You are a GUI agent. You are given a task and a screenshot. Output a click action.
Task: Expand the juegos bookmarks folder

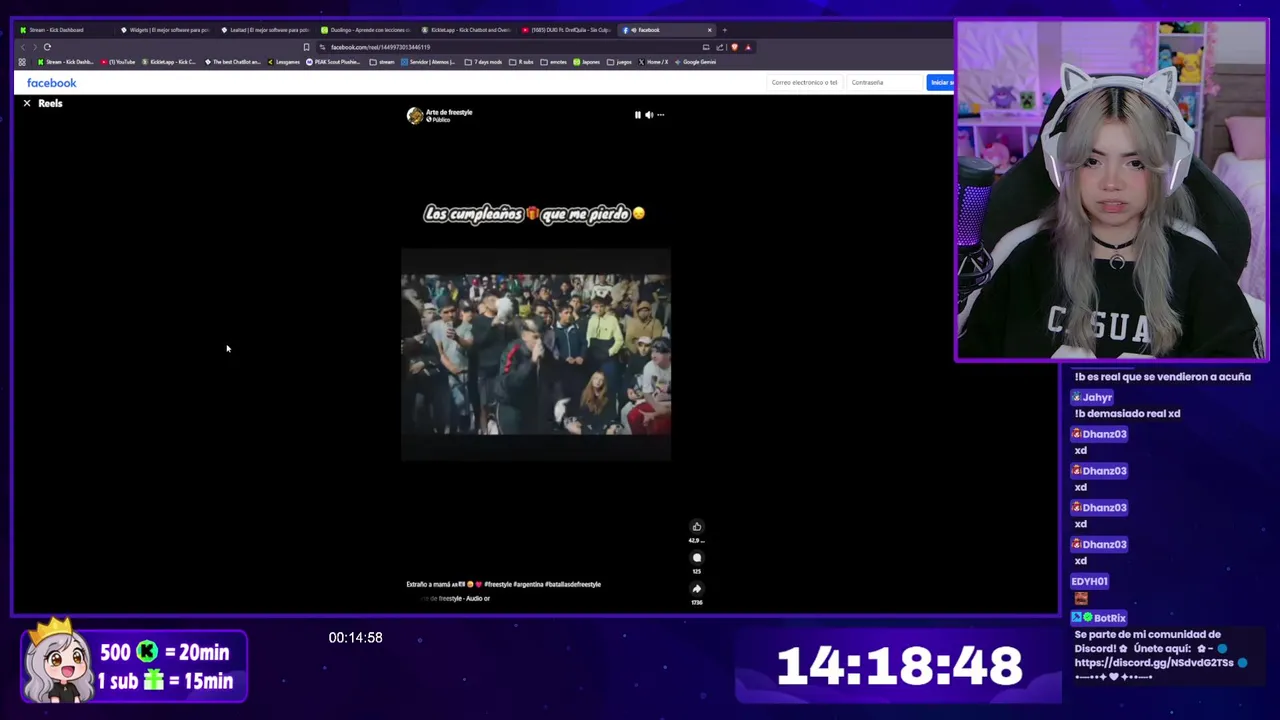click(x=620, y=62)
